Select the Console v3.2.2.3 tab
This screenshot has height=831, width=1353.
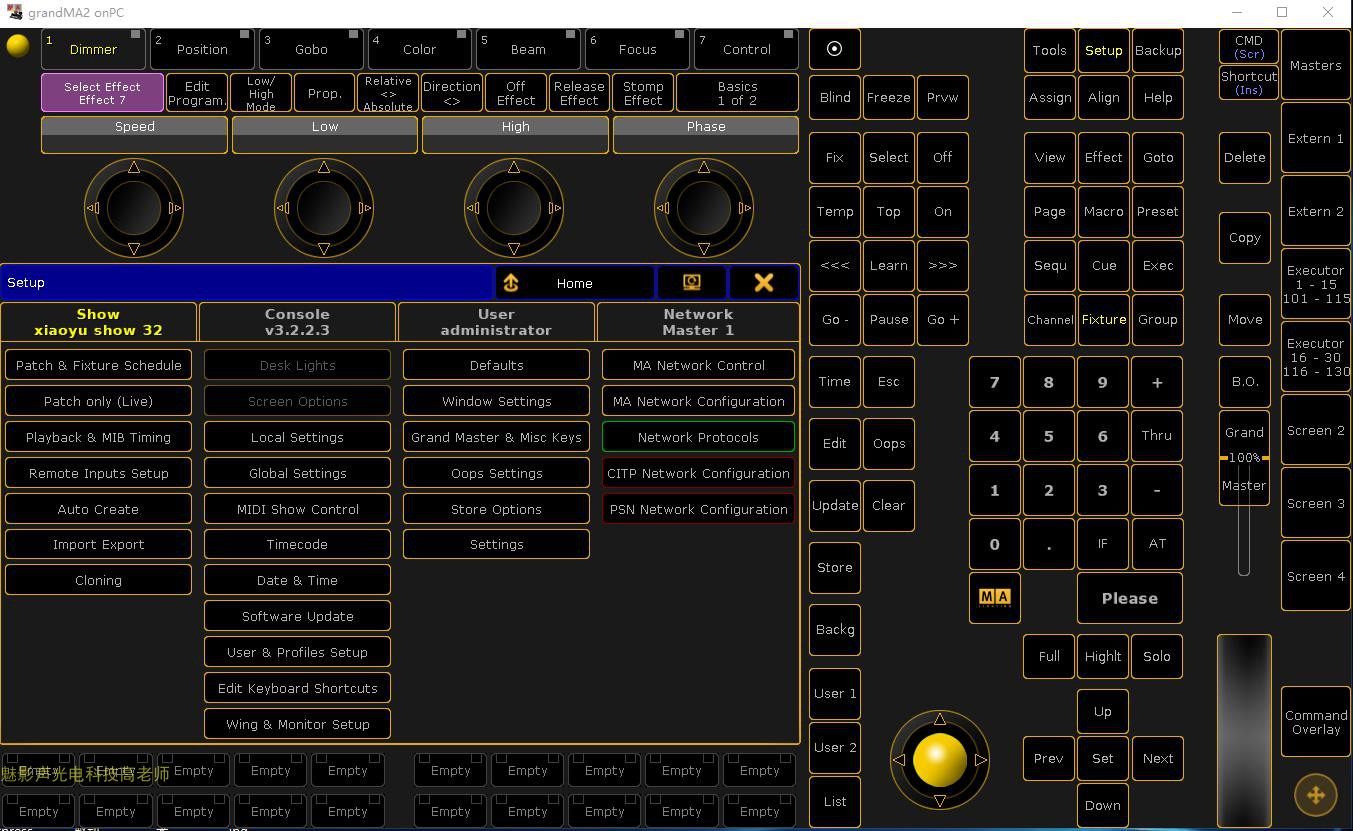tap(297, 322)
